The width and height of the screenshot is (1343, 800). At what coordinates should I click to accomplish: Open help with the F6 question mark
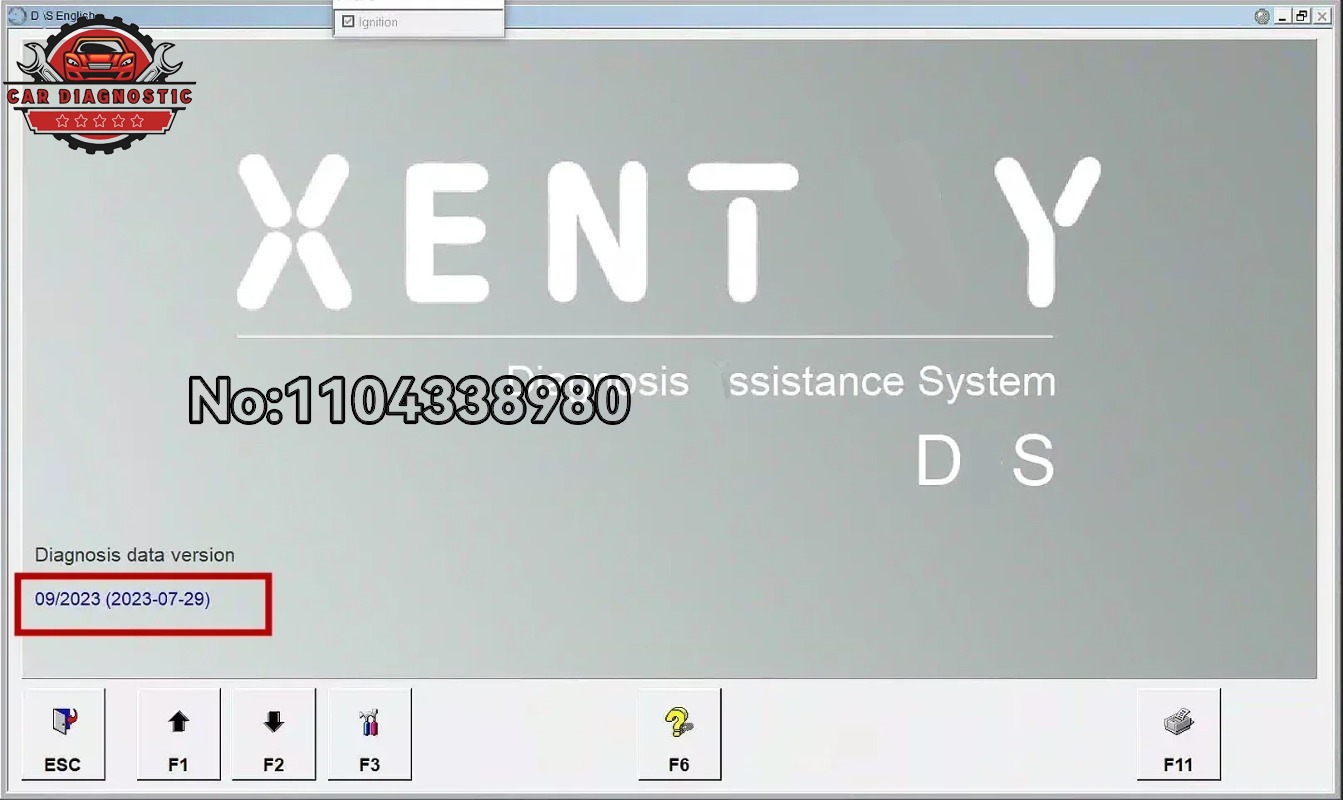679,734
